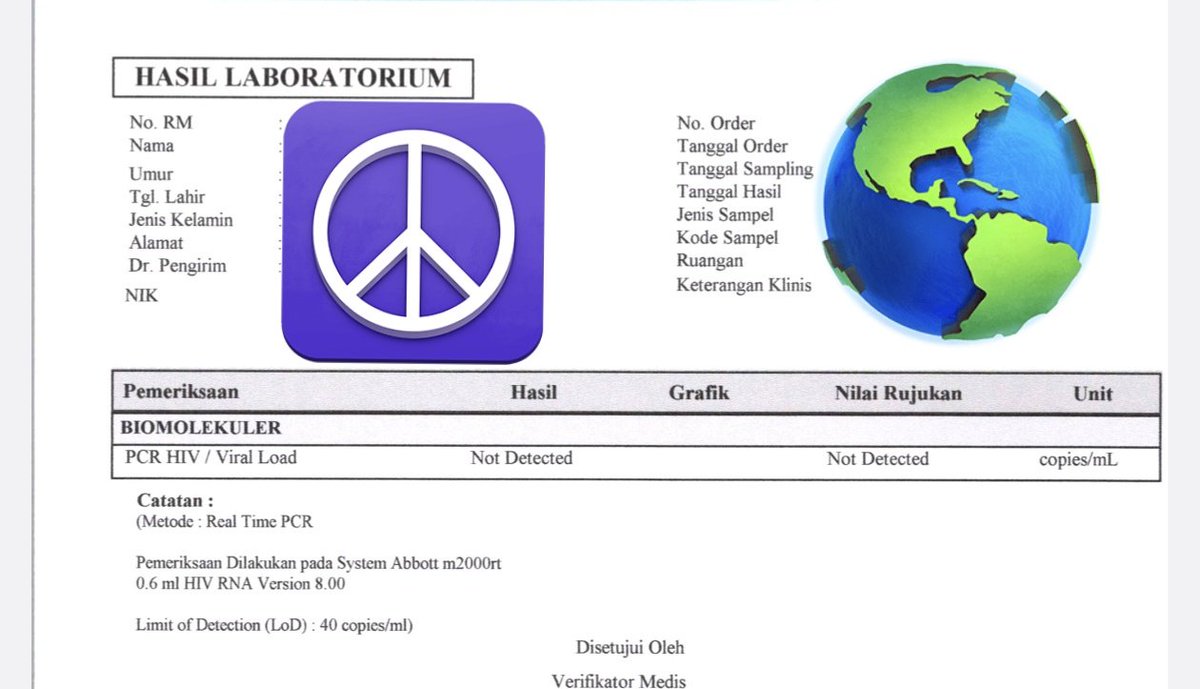Select the Keterangan Klinis label
Viewport: 1200px width, 689px height.
(x=744, y=285)
